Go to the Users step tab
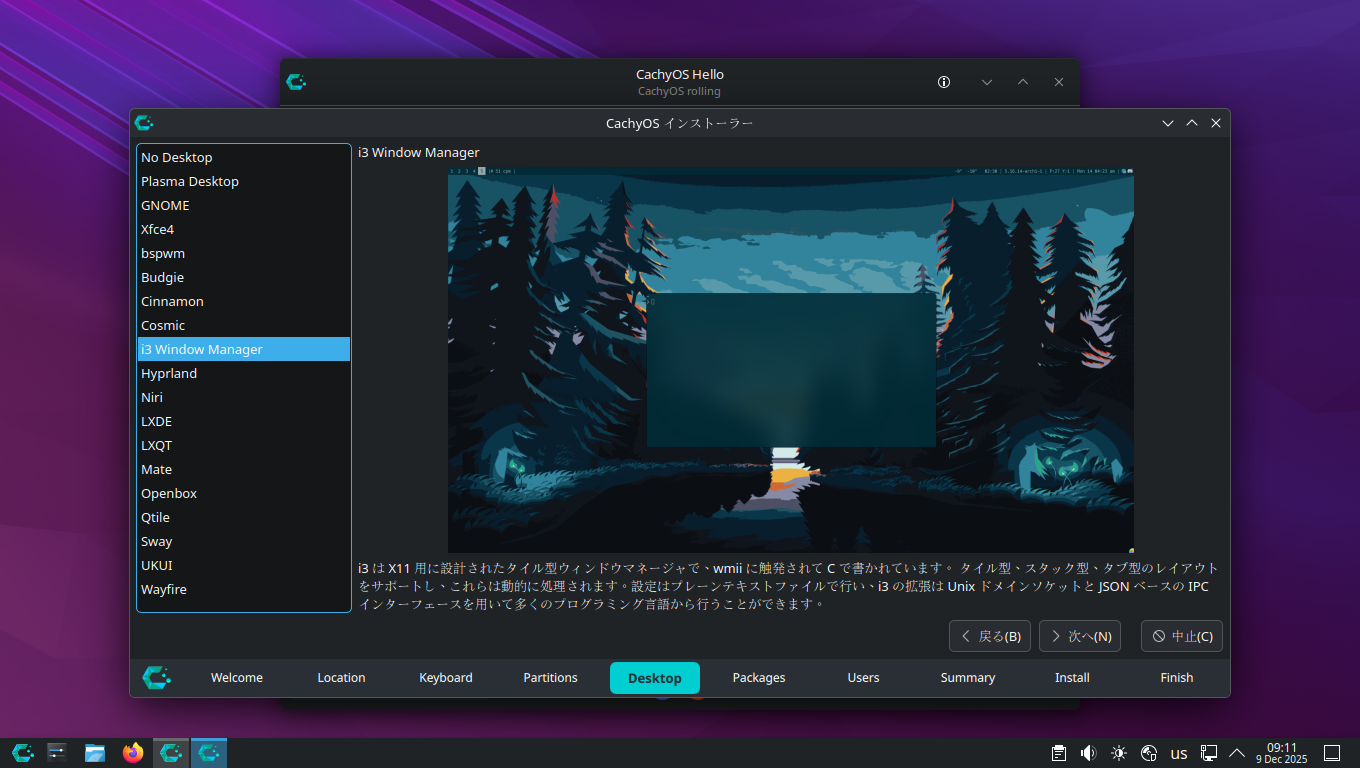Screen dimensions: 1360x768 863,677
